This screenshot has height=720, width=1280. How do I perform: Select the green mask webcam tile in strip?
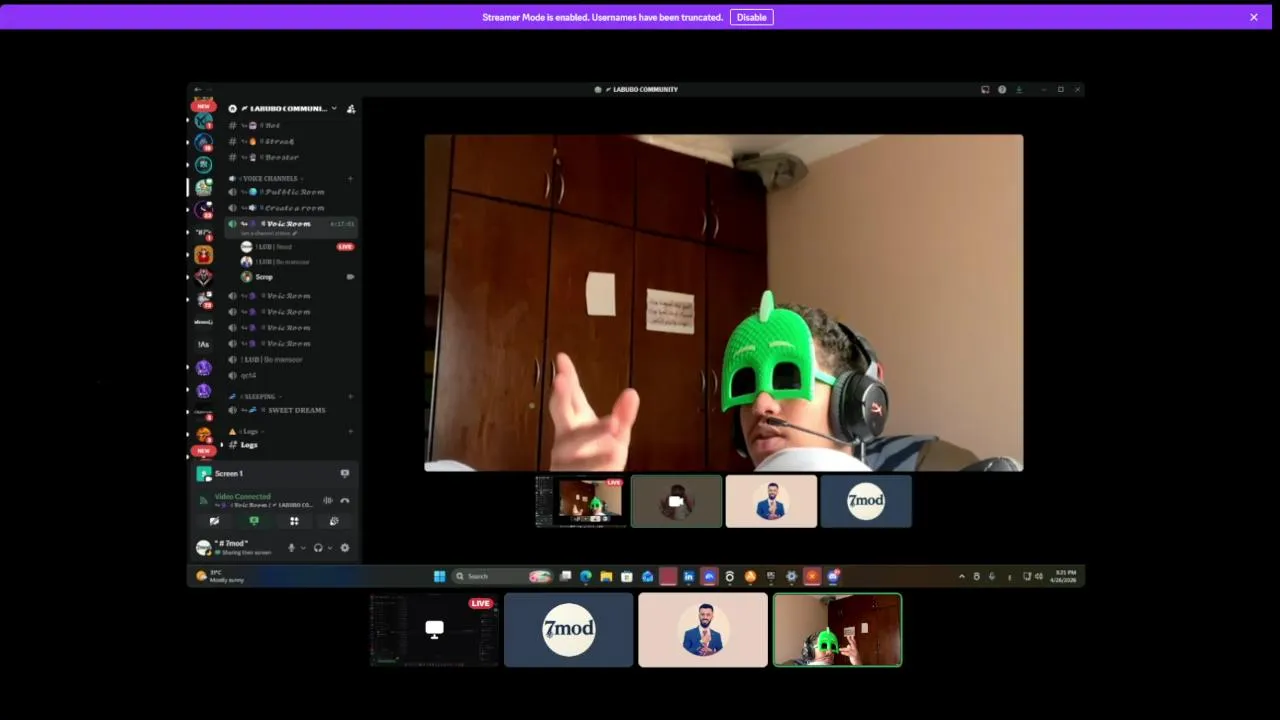tap(837, 630)
